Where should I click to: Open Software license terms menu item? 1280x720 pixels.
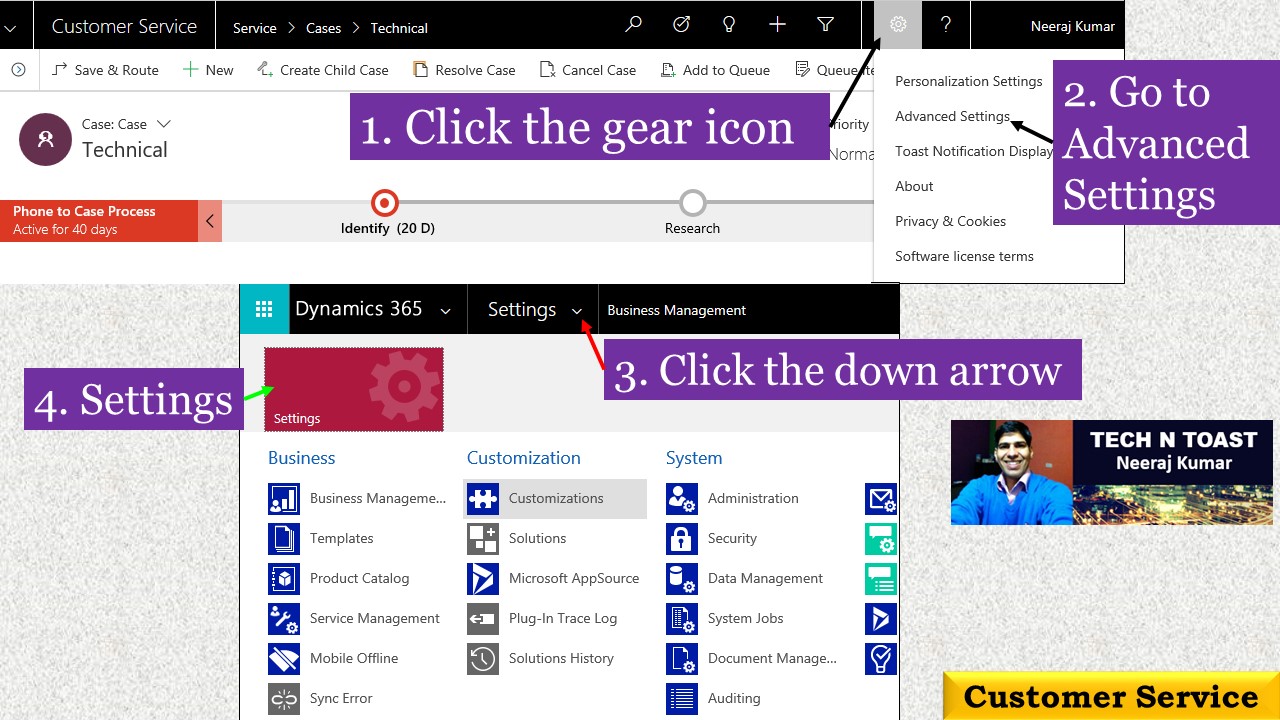[x=964, y=256]
